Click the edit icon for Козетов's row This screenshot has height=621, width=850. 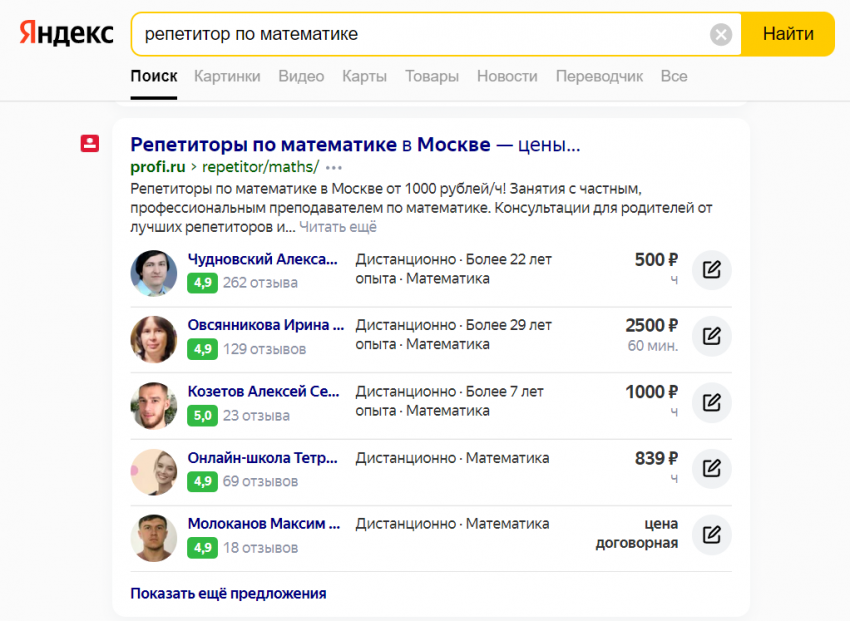(712, 403)
